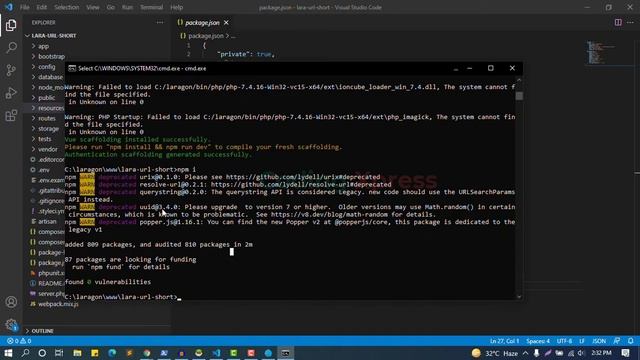The image size is (640, 360).
Task: Expand the tests folder
Action: pyautogui.click(x=44, y=139)
